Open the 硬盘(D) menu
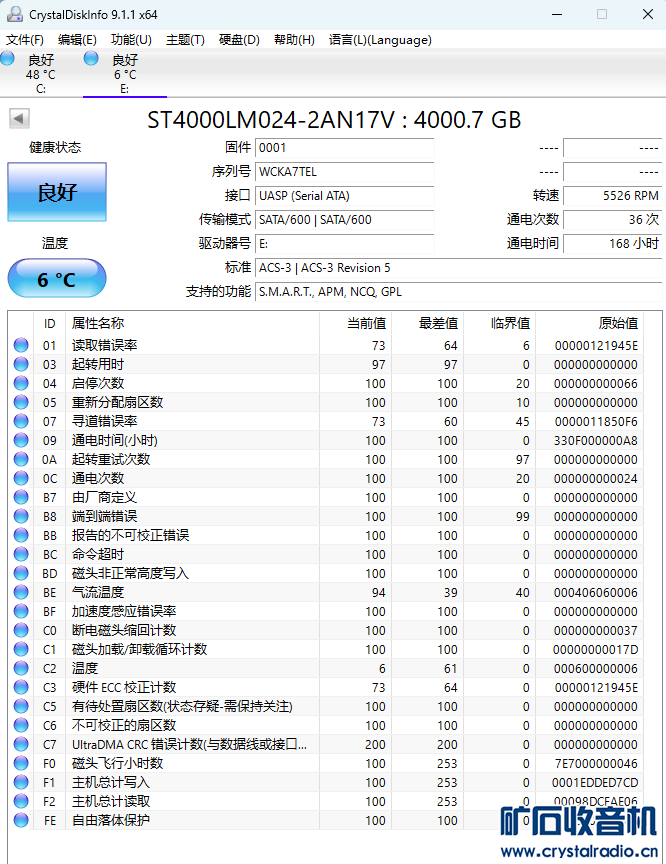666x864 pixels. (x=239, y=40)
